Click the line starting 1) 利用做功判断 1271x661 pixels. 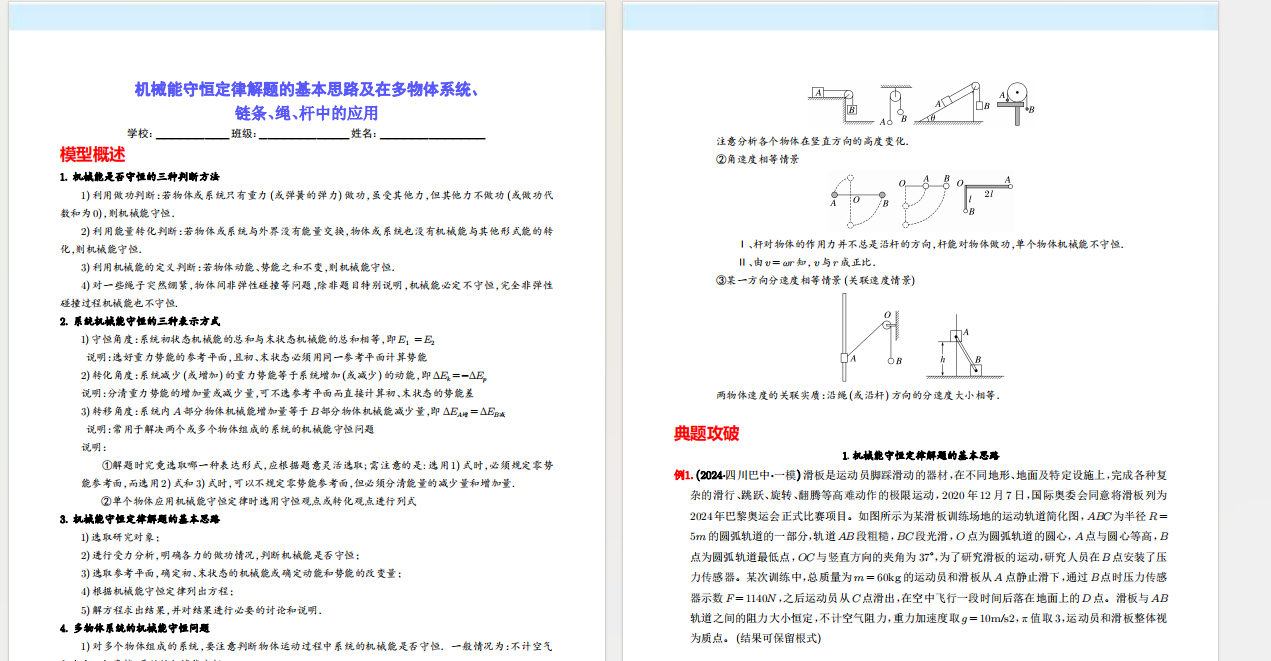[316, 195]
